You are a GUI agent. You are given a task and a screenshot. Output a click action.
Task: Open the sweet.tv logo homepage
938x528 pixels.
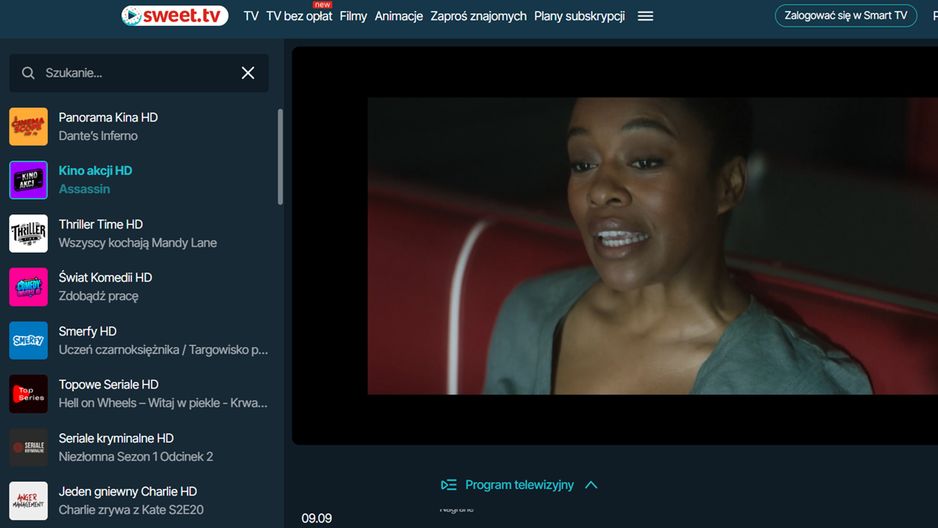coord(175,16)
